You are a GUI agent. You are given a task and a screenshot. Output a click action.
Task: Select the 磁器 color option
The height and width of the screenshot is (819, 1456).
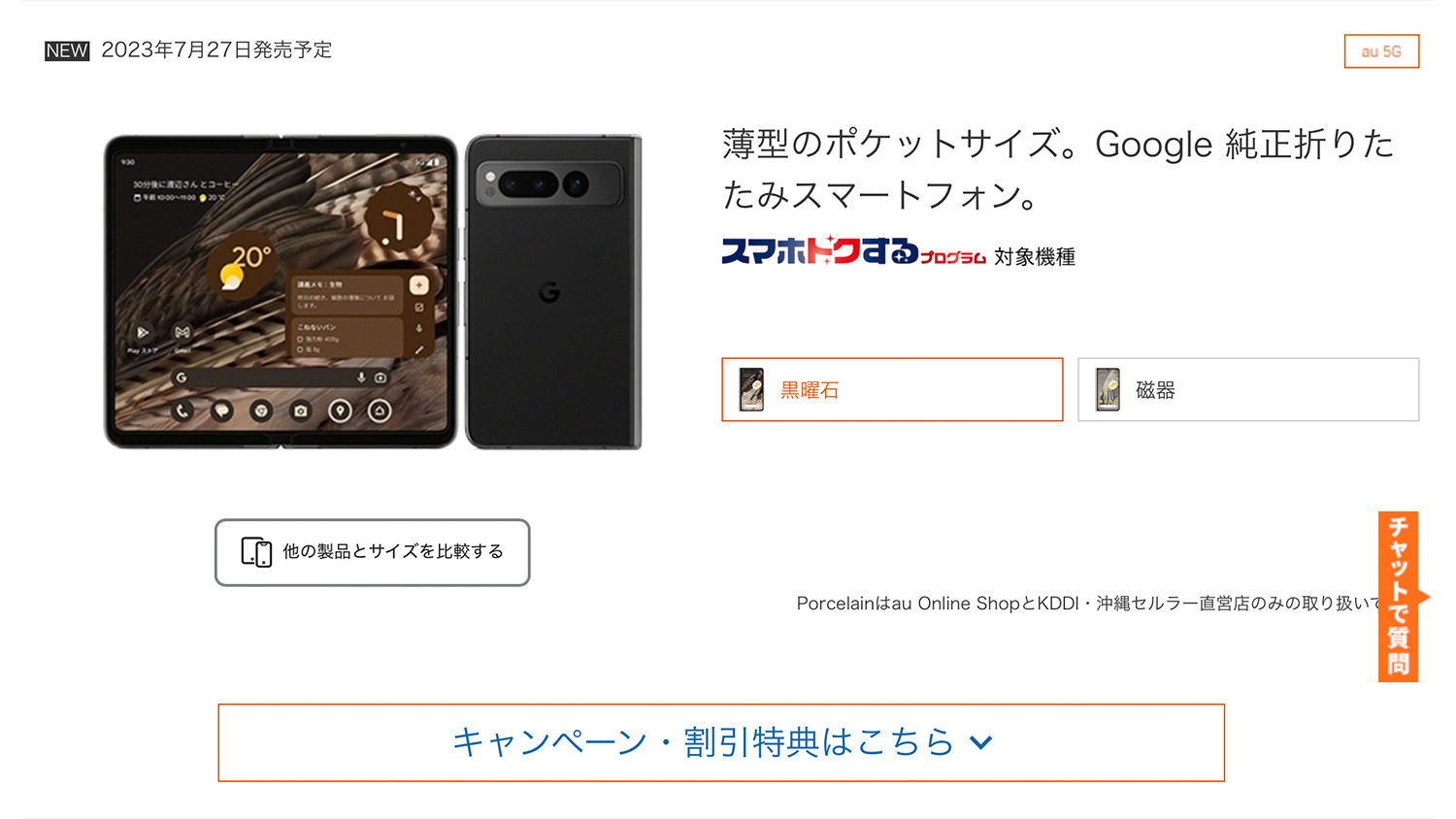click(1248, 390)
